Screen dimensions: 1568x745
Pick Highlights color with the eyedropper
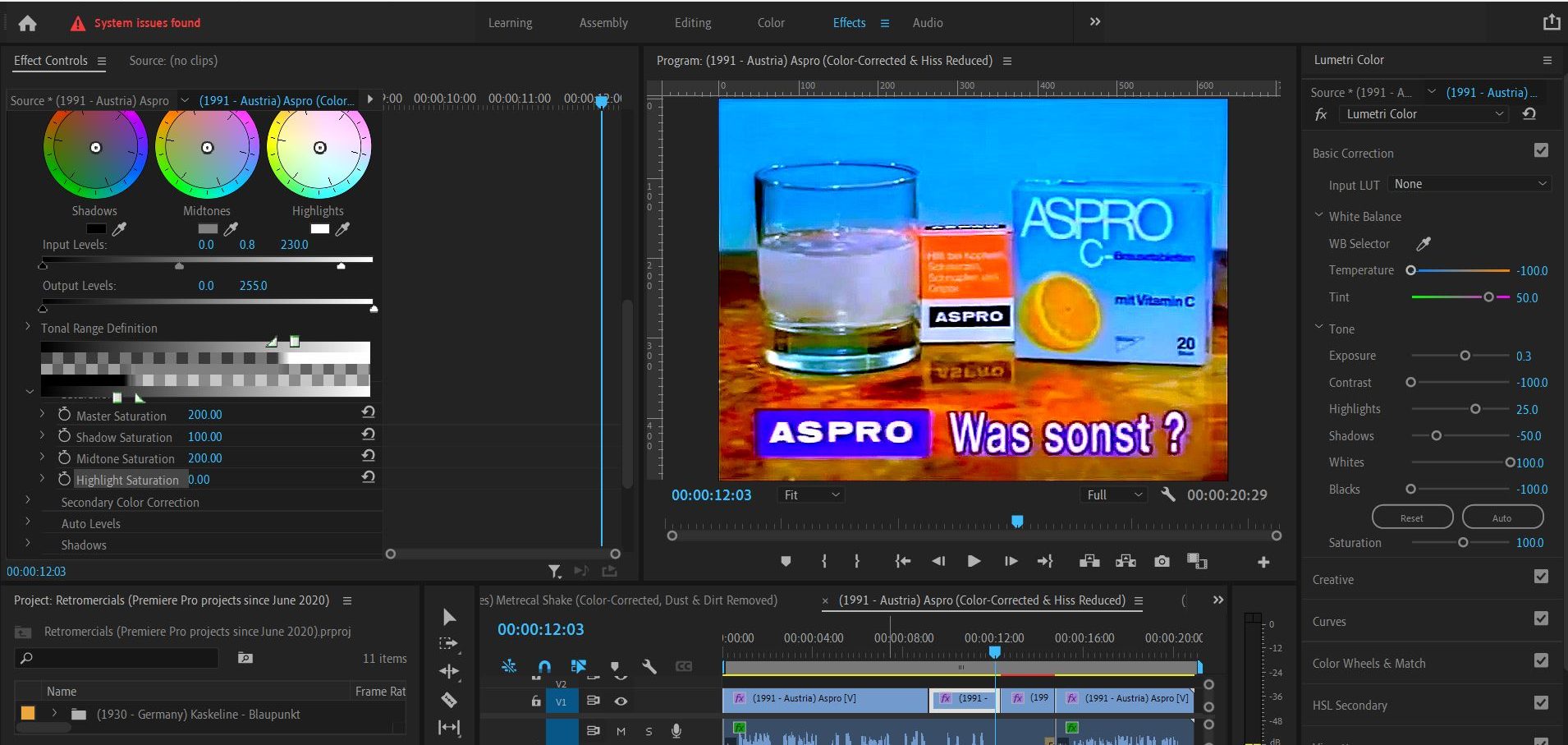pos(342,229)
